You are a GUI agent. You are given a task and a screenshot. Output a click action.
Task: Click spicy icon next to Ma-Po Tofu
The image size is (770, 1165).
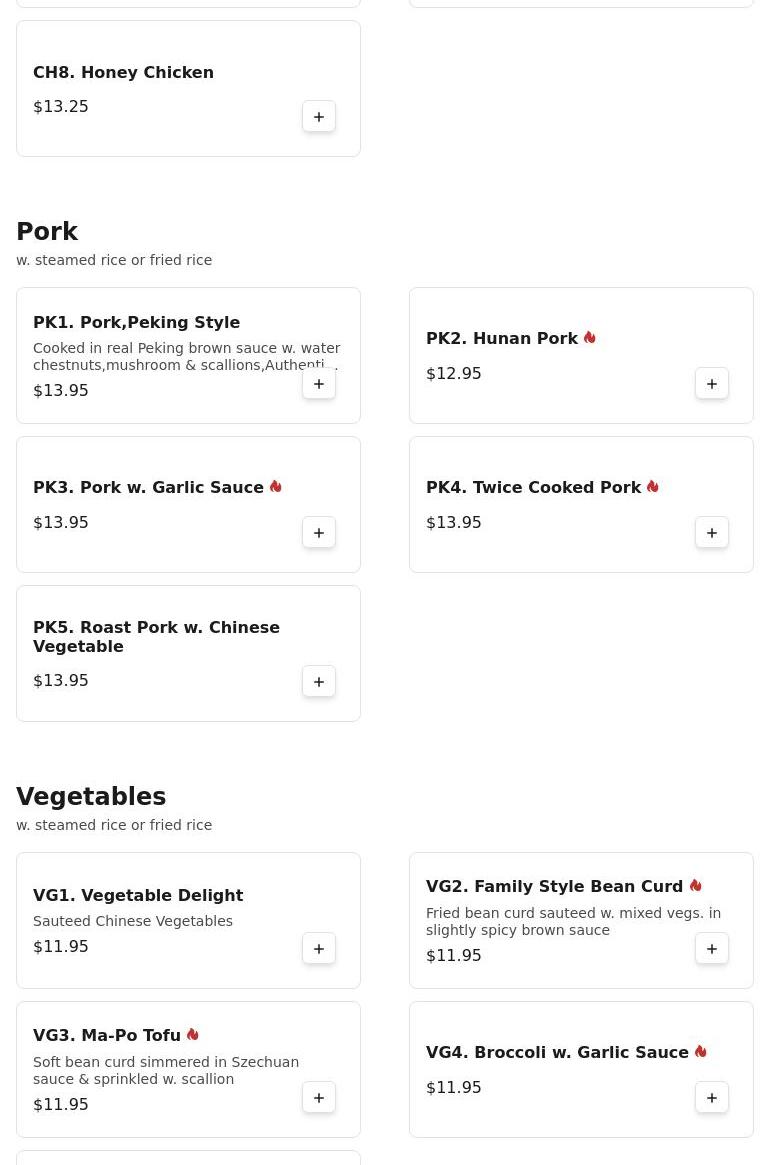(193, 1035)
